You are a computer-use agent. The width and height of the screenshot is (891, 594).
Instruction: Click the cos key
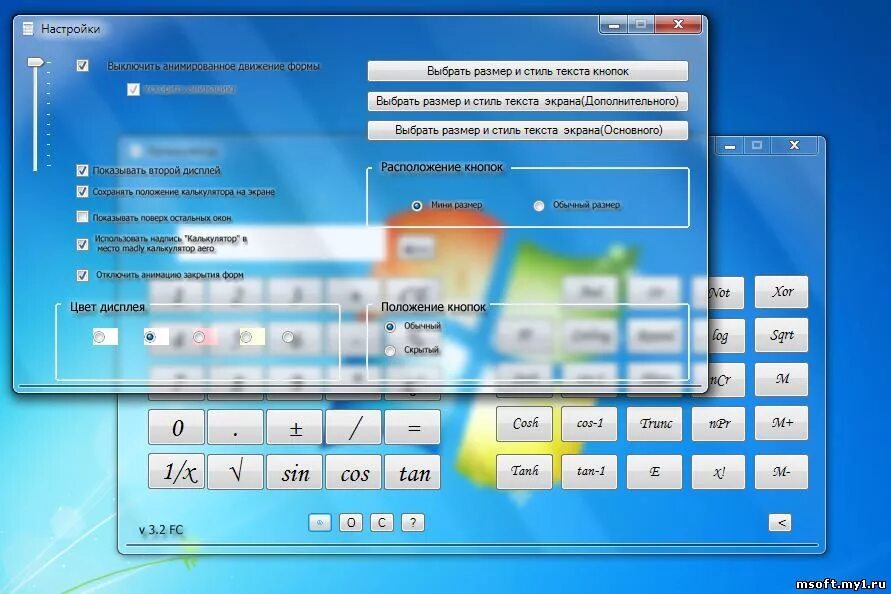(353, 472)
